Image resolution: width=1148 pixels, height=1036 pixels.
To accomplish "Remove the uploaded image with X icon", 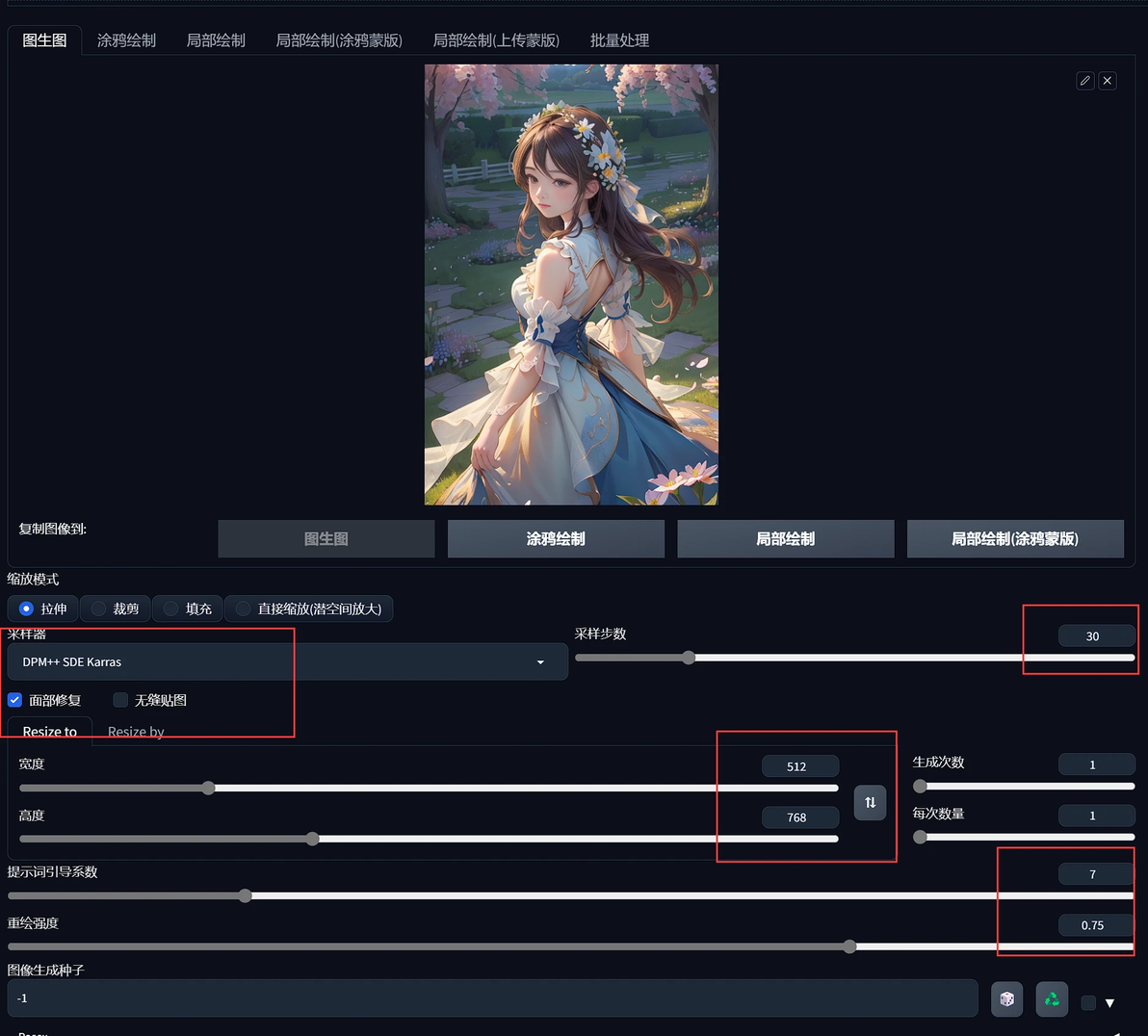I will click(x=1108, y=81).
